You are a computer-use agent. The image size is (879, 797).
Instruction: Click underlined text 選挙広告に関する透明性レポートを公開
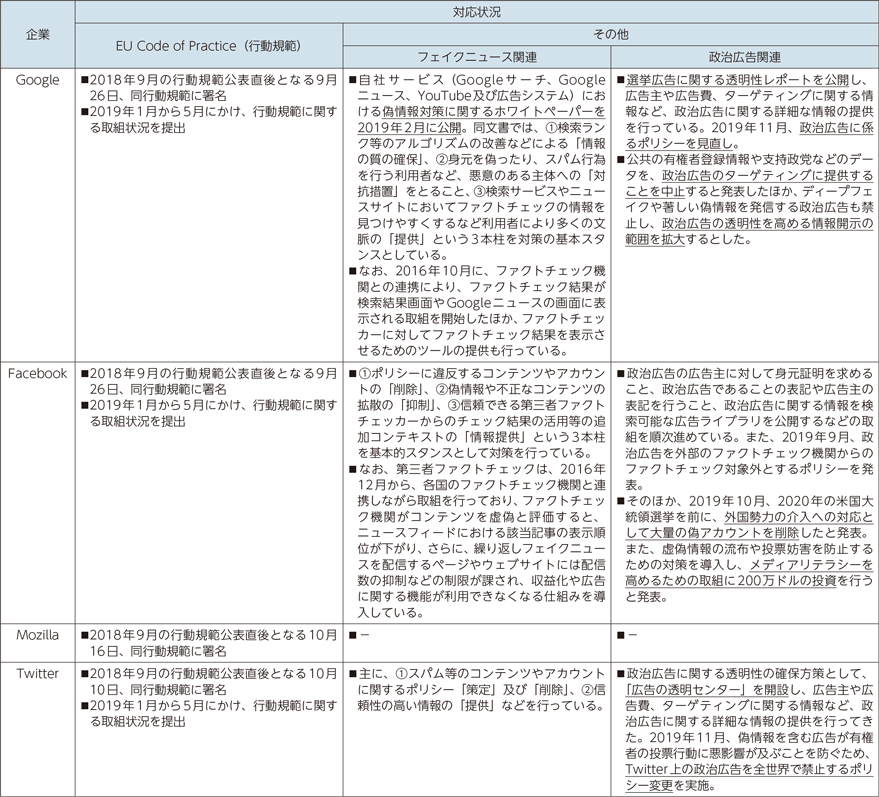click(738, 80)
